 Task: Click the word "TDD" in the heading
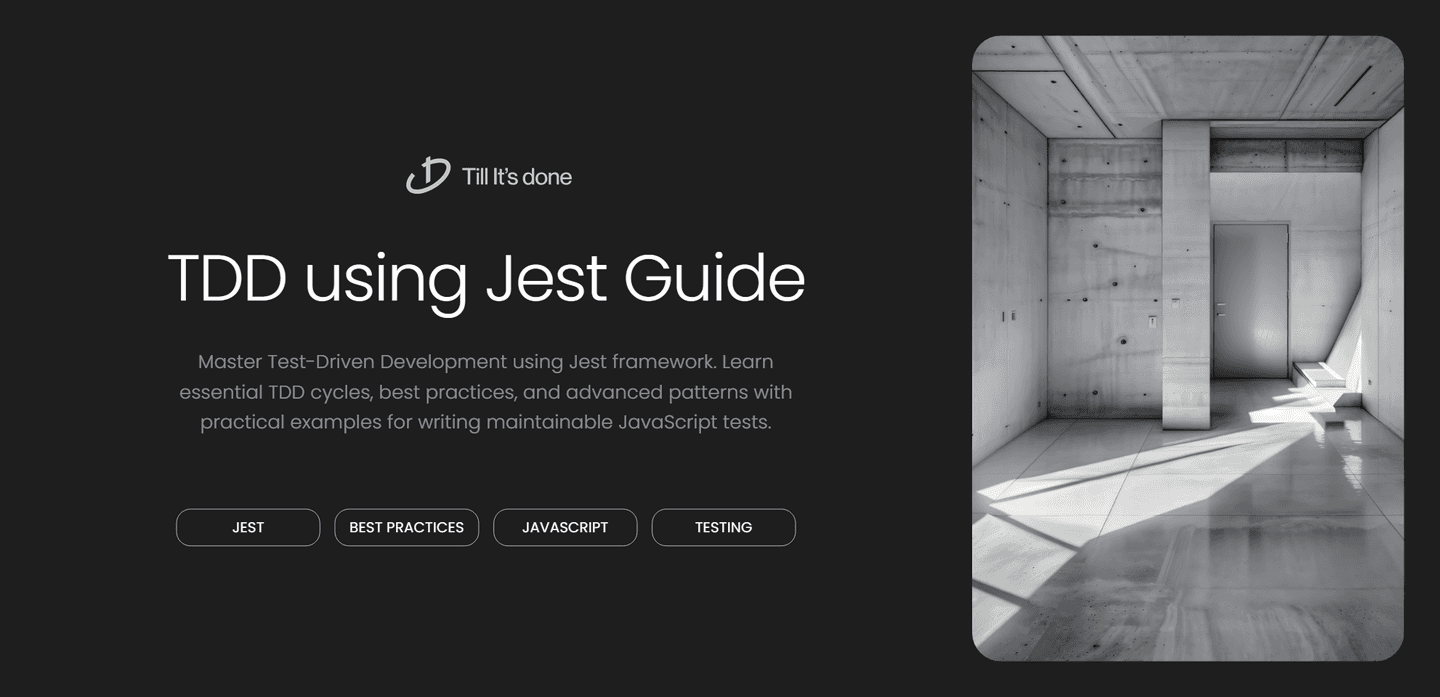tap(227, 278)
